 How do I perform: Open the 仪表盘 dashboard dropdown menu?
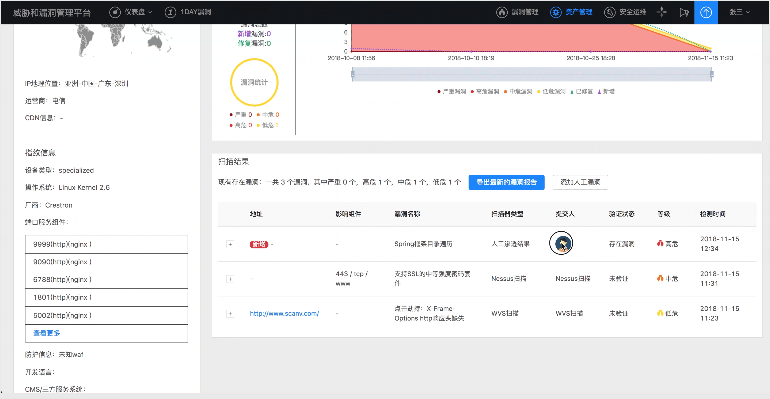pyautogui.click(x=131, y=12)
